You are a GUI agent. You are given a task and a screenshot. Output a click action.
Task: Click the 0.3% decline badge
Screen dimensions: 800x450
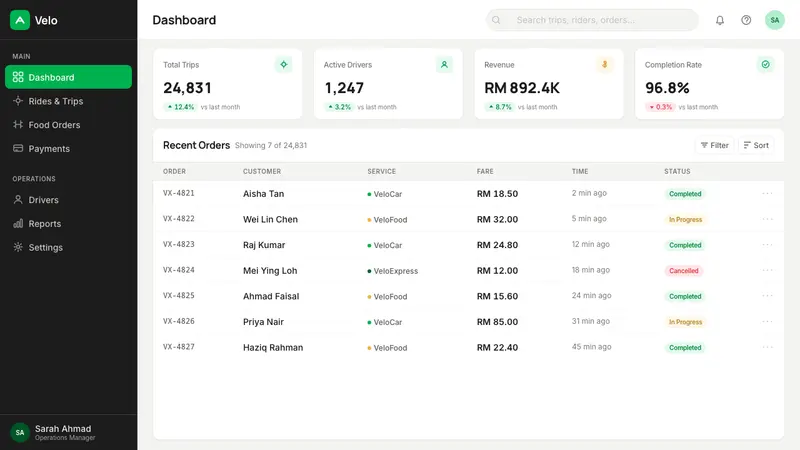tap(660, 107)
